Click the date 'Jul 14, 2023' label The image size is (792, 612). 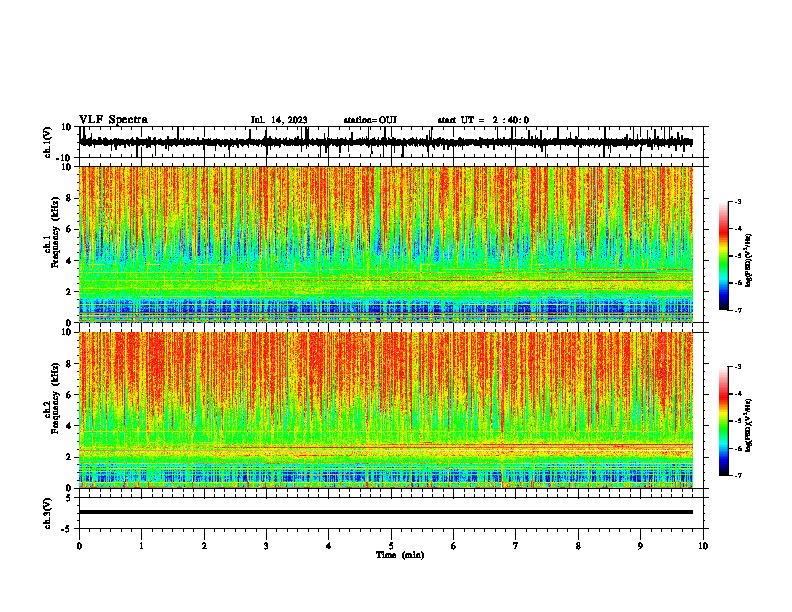(279, 120)
